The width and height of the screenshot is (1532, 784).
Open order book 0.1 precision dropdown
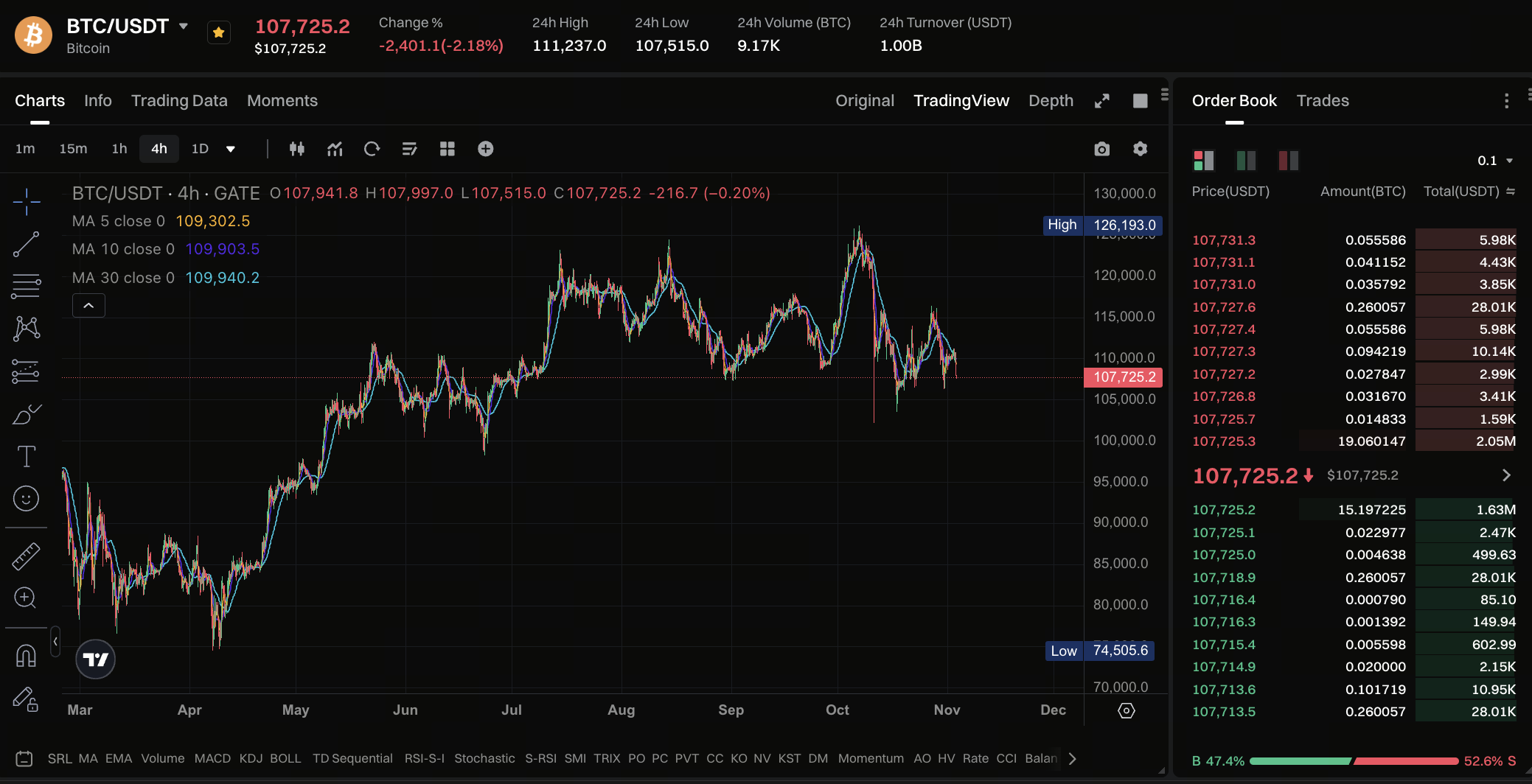pos(1494,161)
